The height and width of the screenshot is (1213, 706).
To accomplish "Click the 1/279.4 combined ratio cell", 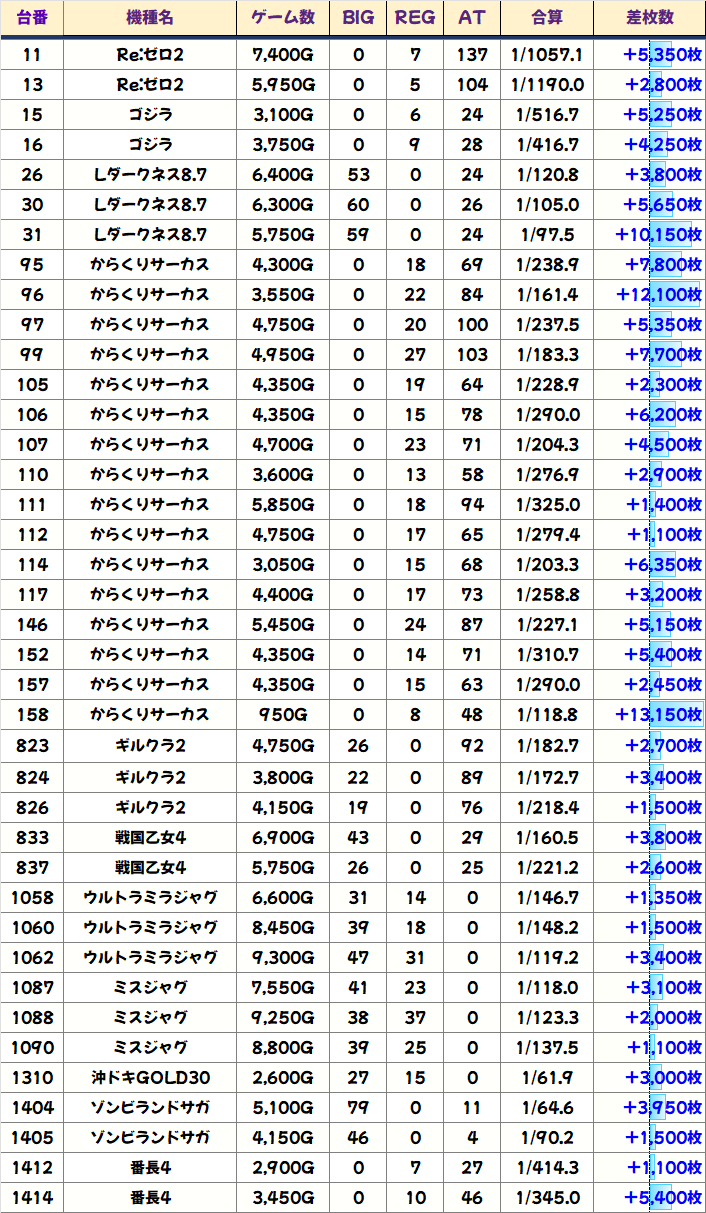I will 547,534.
